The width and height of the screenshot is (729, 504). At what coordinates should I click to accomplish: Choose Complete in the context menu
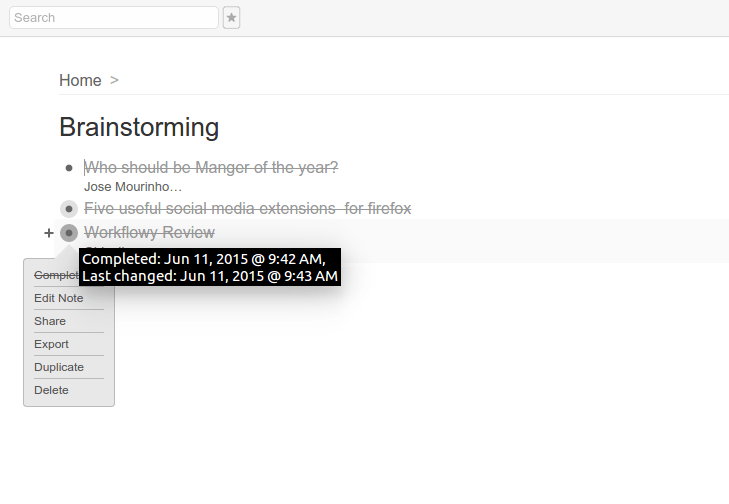[56, 275]
